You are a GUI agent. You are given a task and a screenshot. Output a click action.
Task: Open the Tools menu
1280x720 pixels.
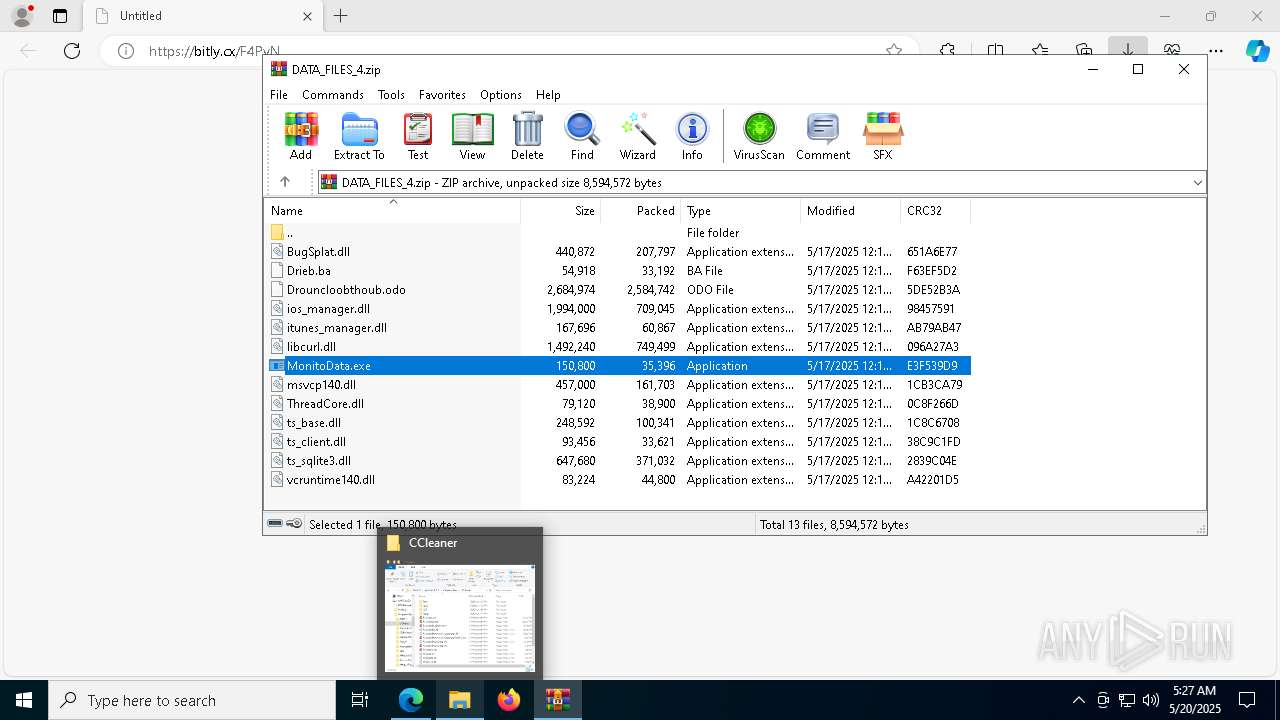point(391,94)
